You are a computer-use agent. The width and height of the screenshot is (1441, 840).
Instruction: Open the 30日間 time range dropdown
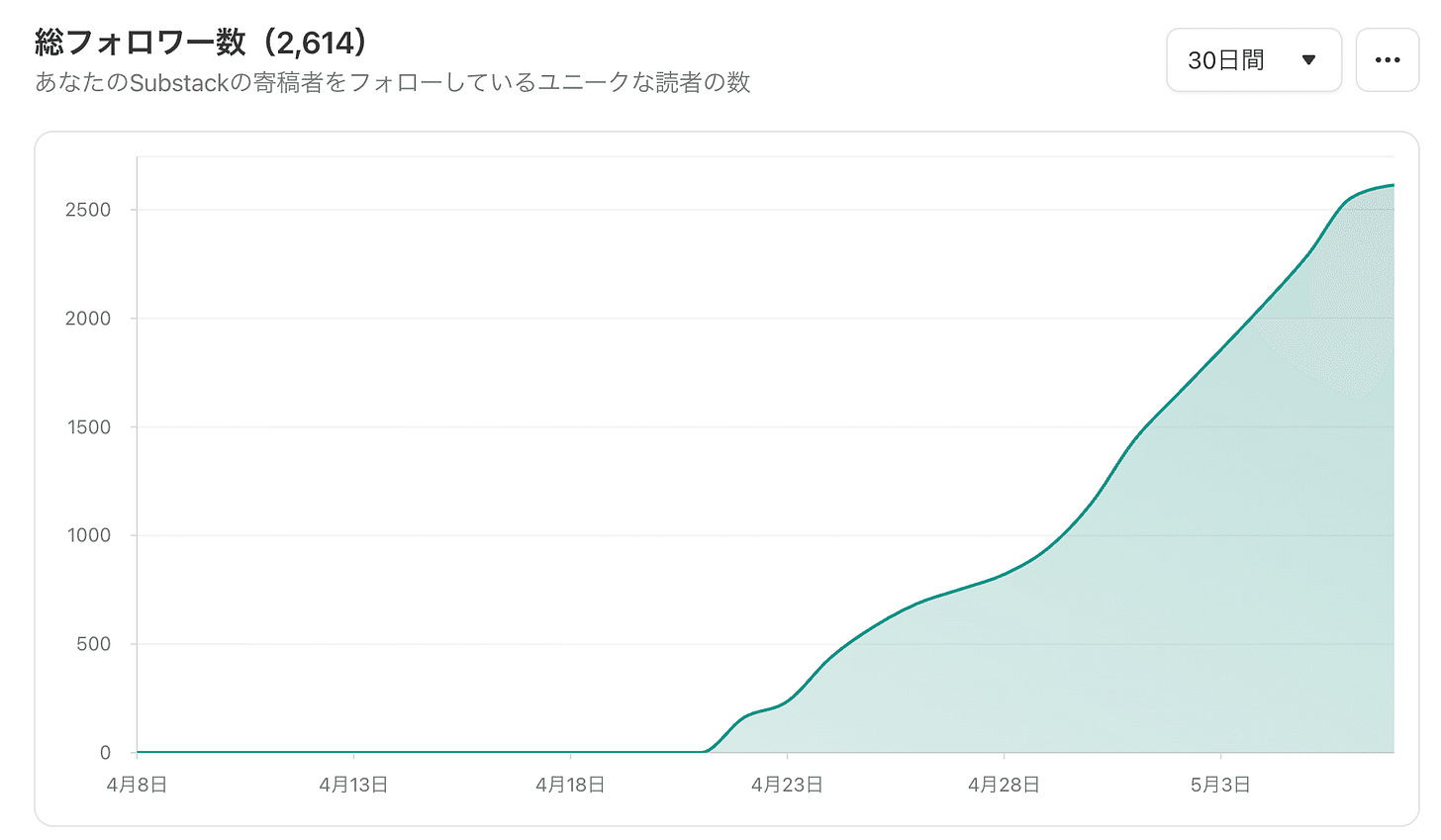tap(1254, 60)
